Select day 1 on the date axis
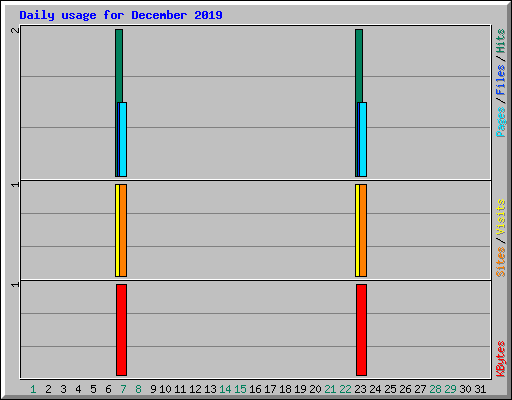The height and width of the screenshot is (400, 512). (33, 389)
